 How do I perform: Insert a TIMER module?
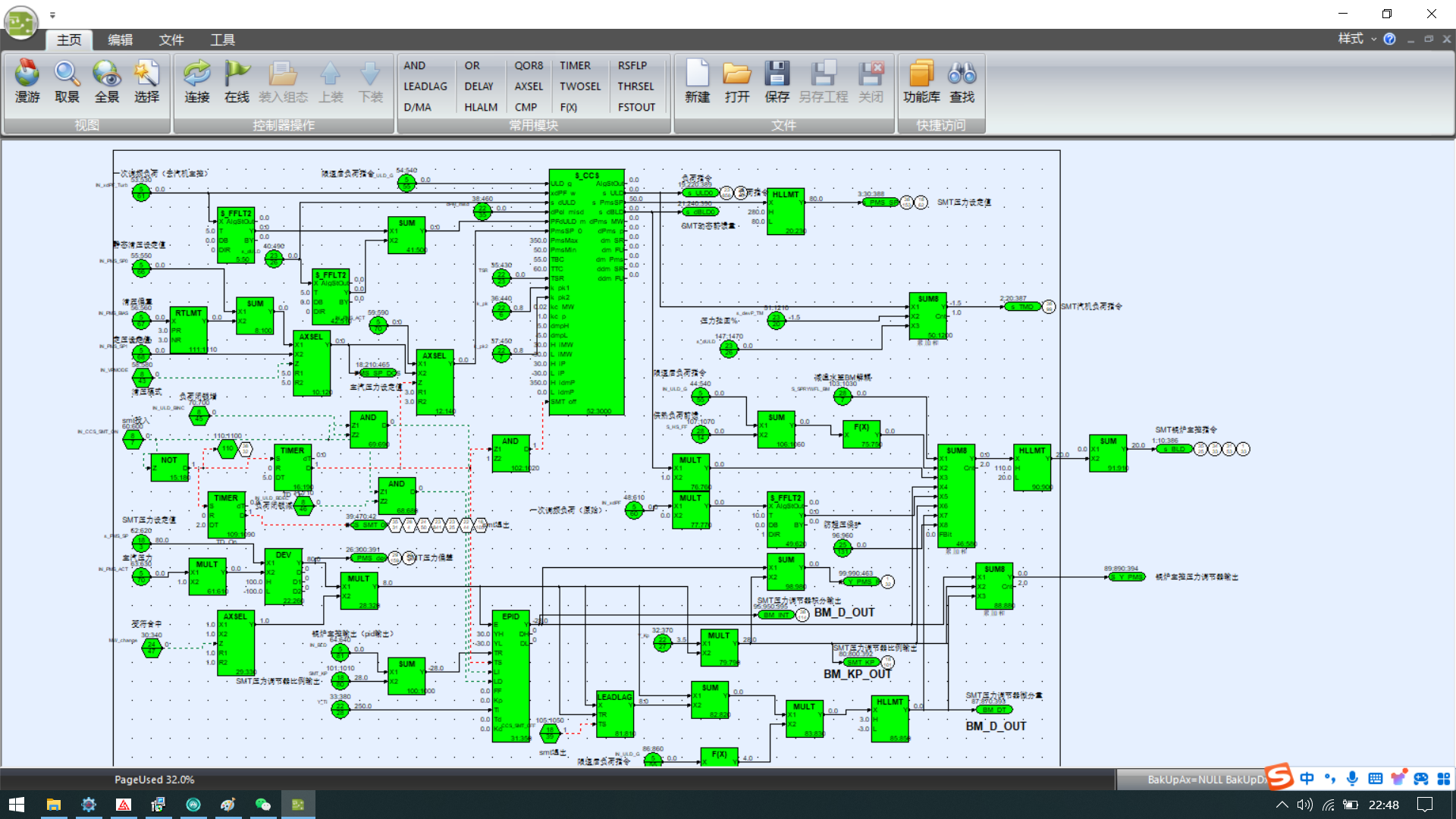click(x=575, y=66)
